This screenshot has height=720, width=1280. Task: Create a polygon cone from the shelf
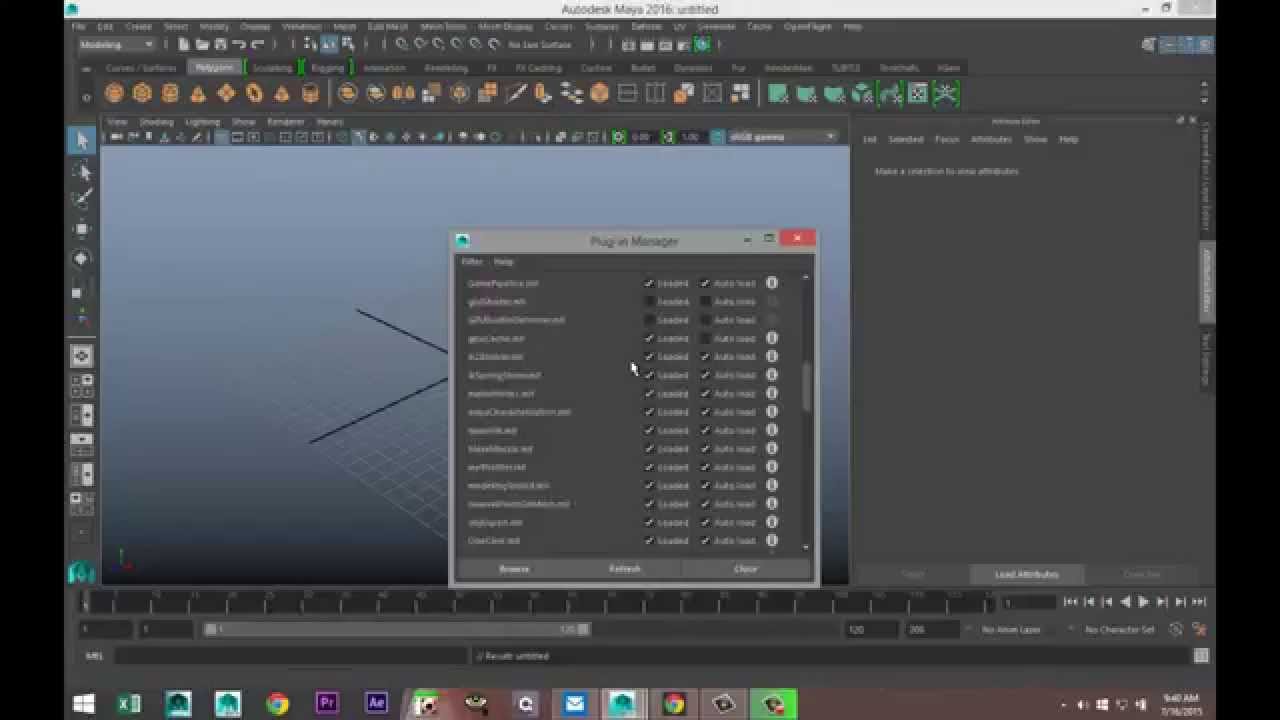pos(198,93)
